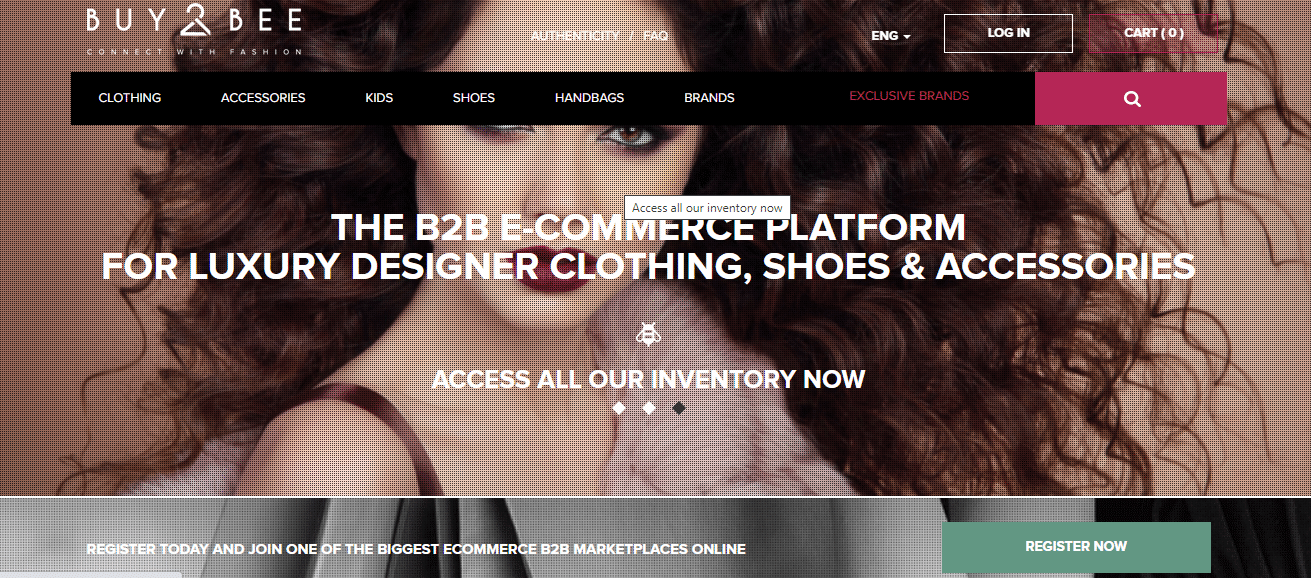
Task: Open the Cart (0) button
Action: (x=1153, y=33)
